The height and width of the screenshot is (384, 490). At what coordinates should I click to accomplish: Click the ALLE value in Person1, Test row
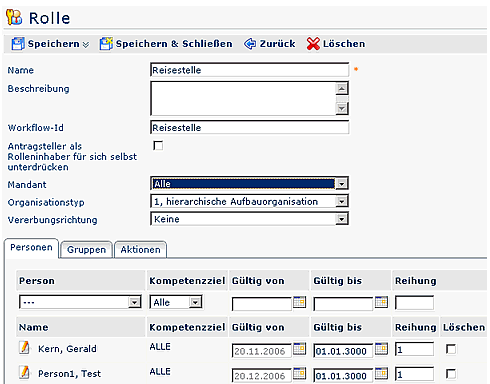click(160, 372)
